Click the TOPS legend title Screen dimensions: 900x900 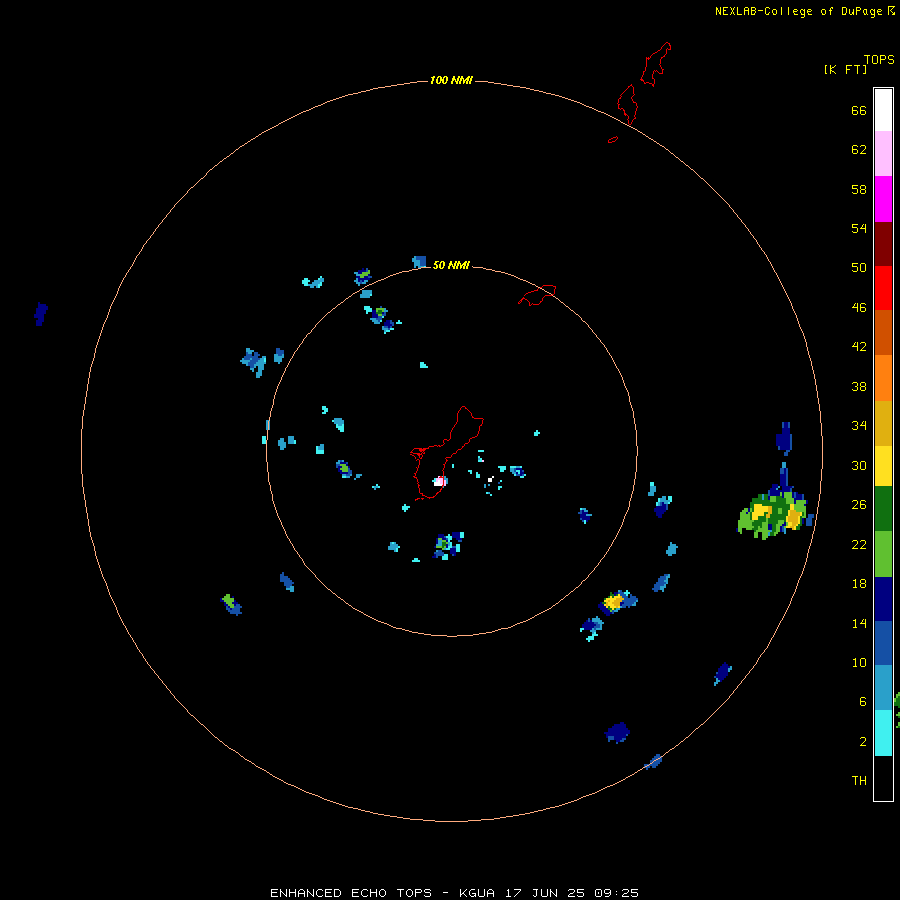[x=879, y=59]
